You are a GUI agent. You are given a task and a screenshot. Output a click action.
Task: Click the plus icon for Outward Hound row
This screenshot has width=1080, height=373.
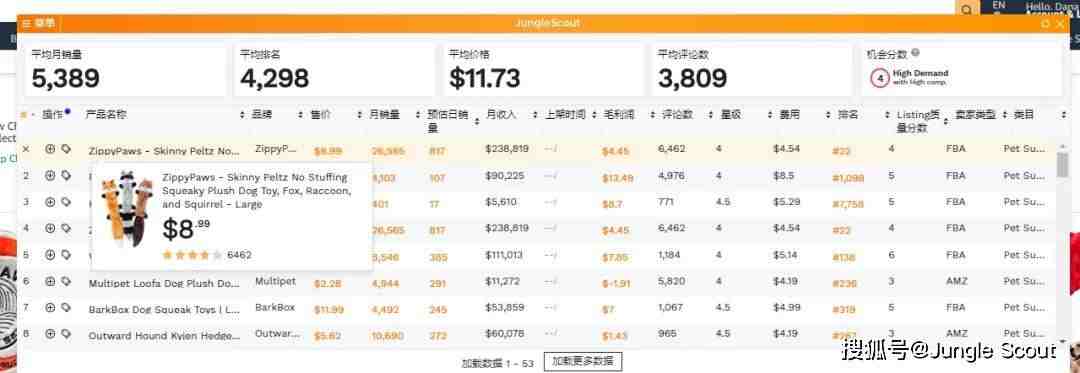50,334
